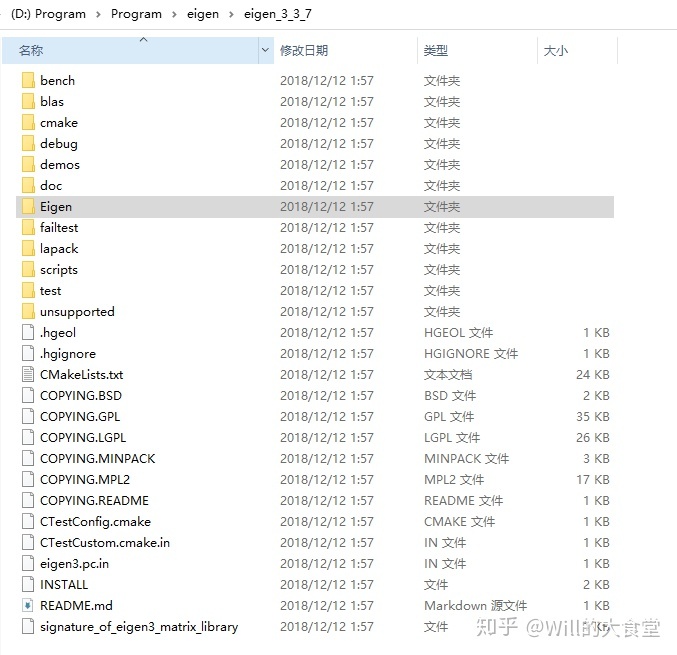Click the eigen_3_3_7 breadcrumb segment
Viewport: 677px width, 655px height.
click(x=278, y=14)
